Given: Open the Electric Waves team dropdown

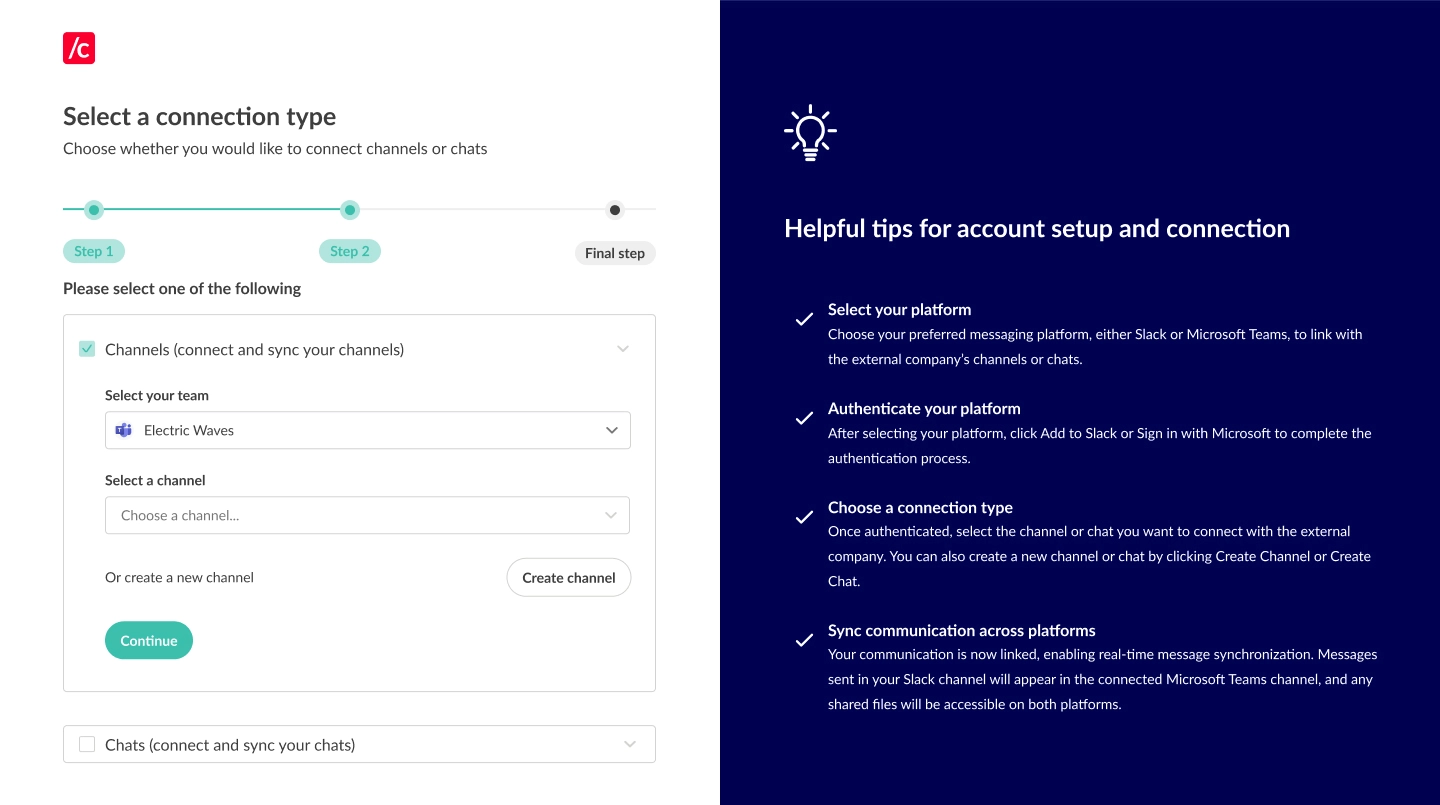Looking at the screenshot, I should point(368,430).
